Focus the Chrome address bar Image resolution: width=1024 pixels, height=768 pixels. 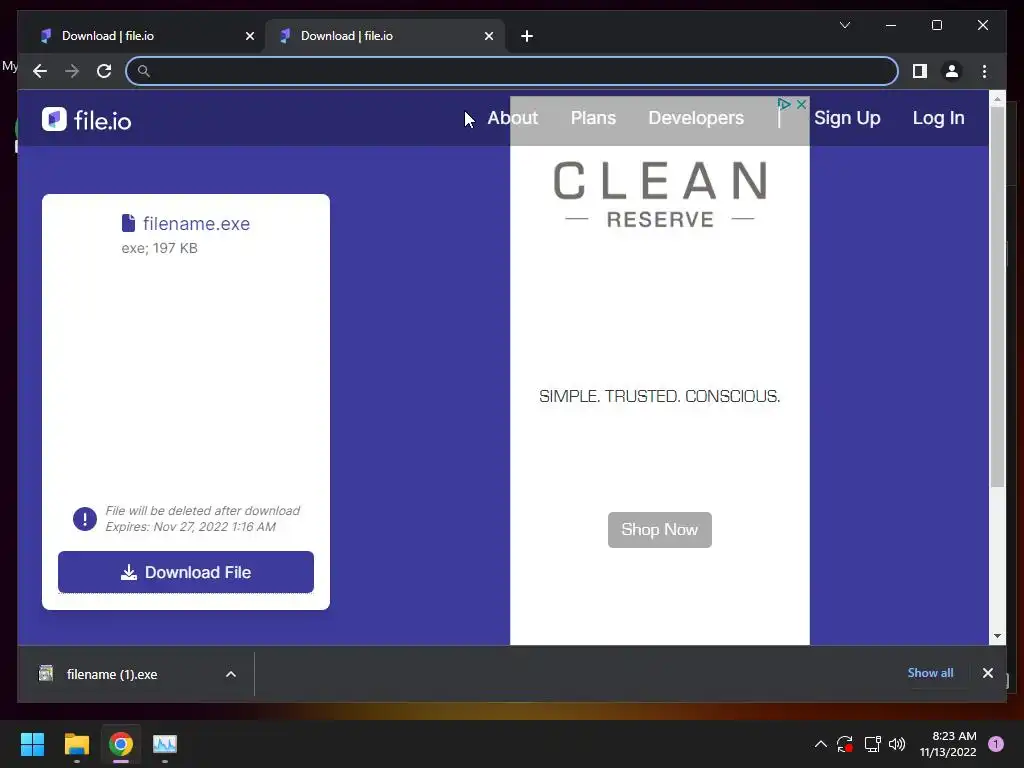coord(511,71)
